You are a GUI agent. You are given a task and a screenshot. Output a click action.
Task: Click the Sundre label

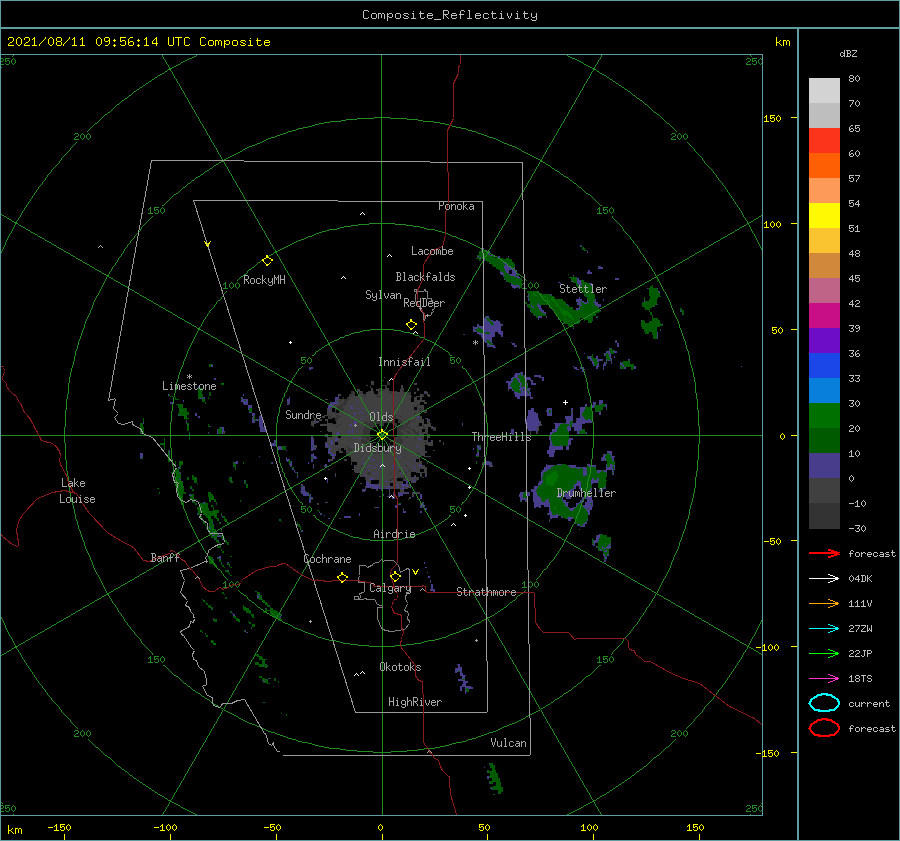tap(303, 415)
